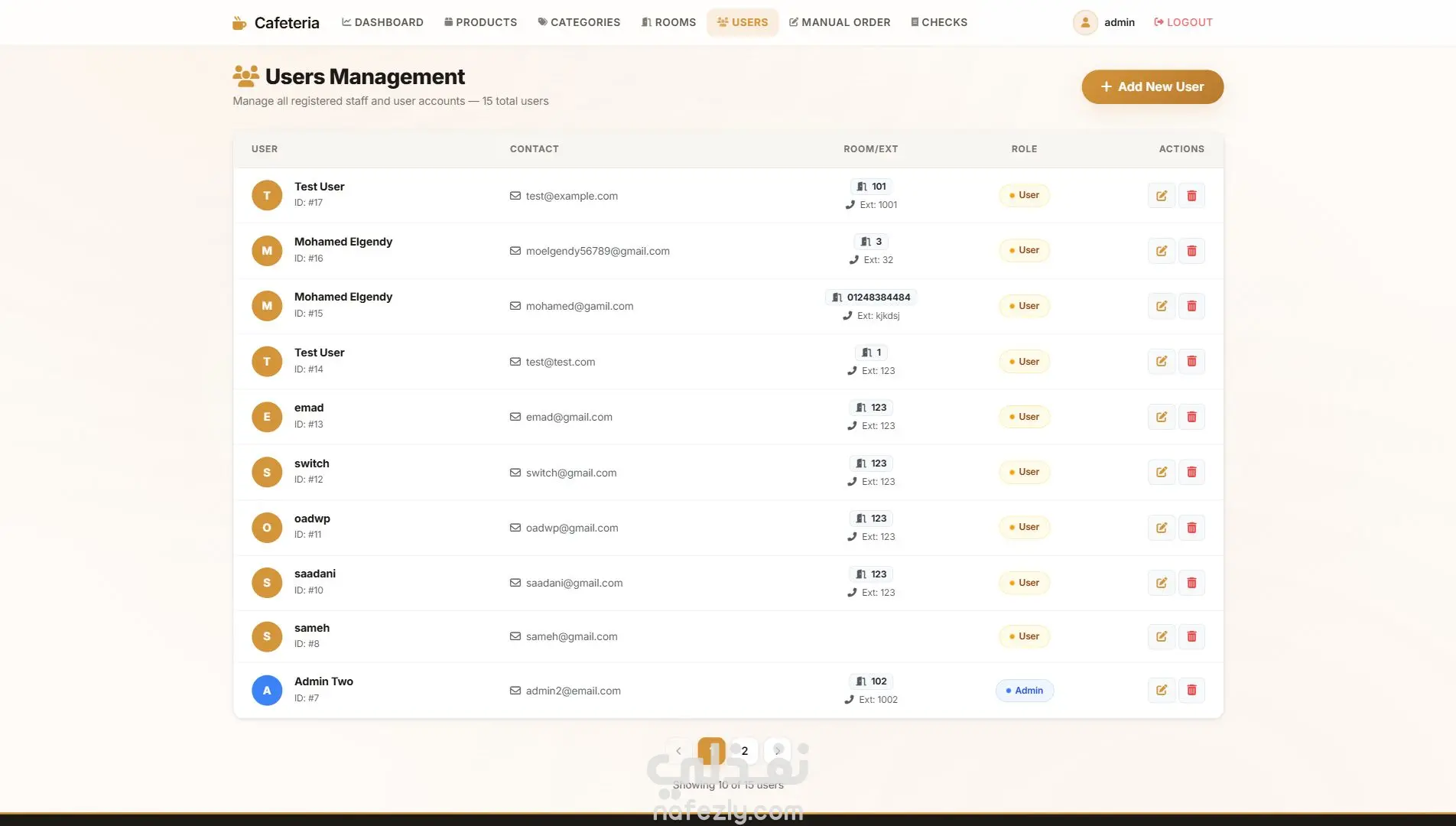Viewport: 1456px width, 826px height.
Task: Click room badge 01248384484
Action: pos(871,298)
